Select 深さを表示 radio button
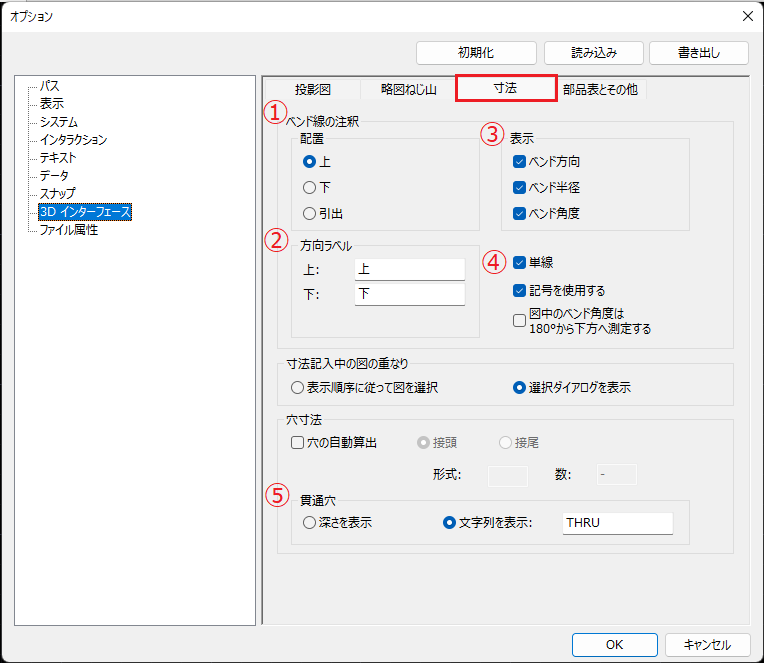The height and width of the screenshot is (663, 764). 309,523
